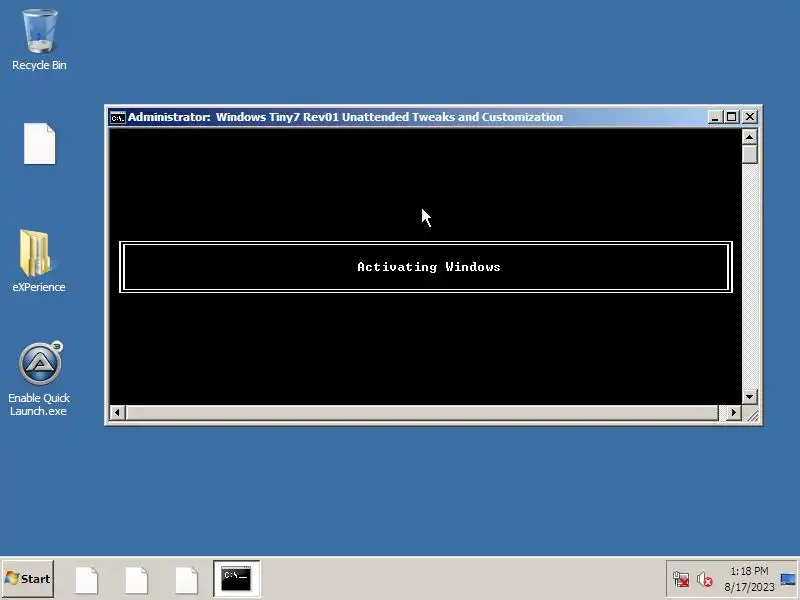Open the first blank taskbar item
Viewport: 800px width, 600px height.
coord(87,580)
